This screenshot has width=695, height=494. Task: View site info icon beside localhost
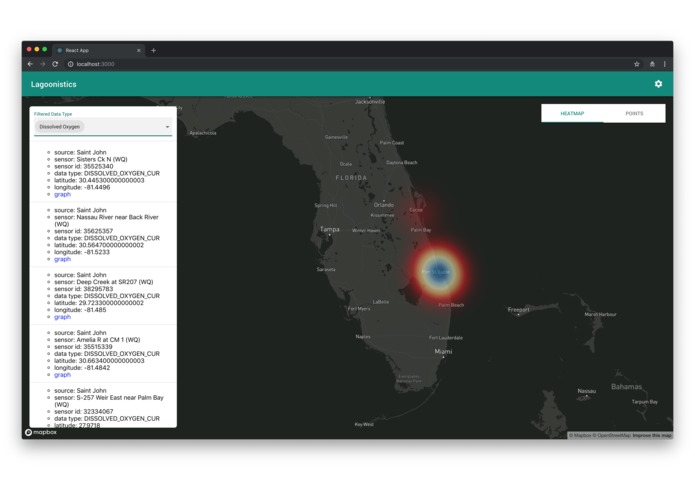70,64
